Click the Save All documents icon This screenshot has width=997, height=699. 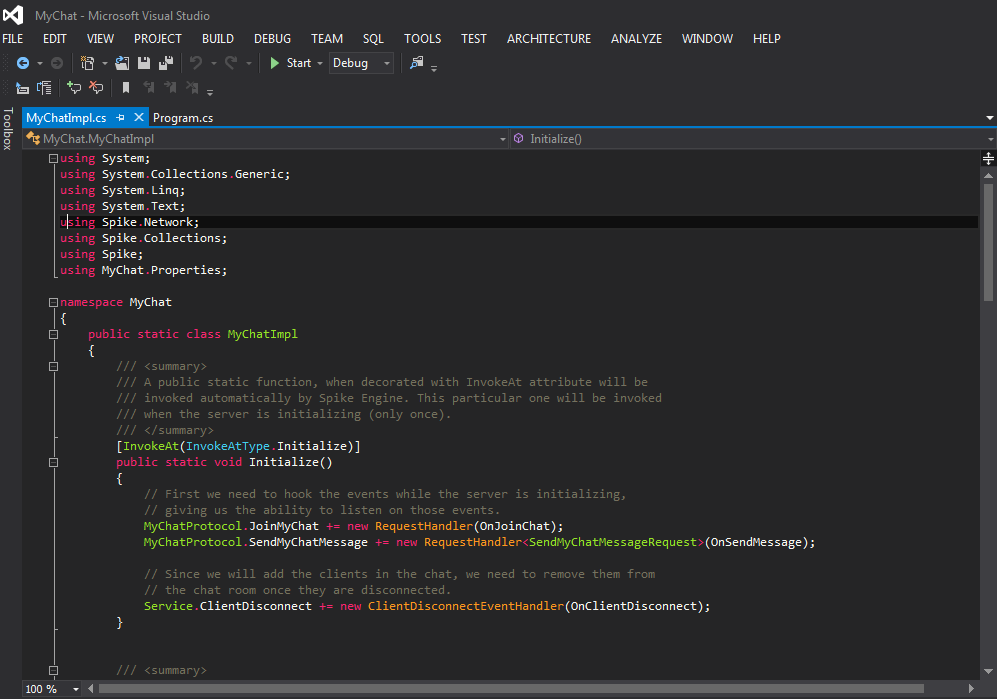[166, 62]
